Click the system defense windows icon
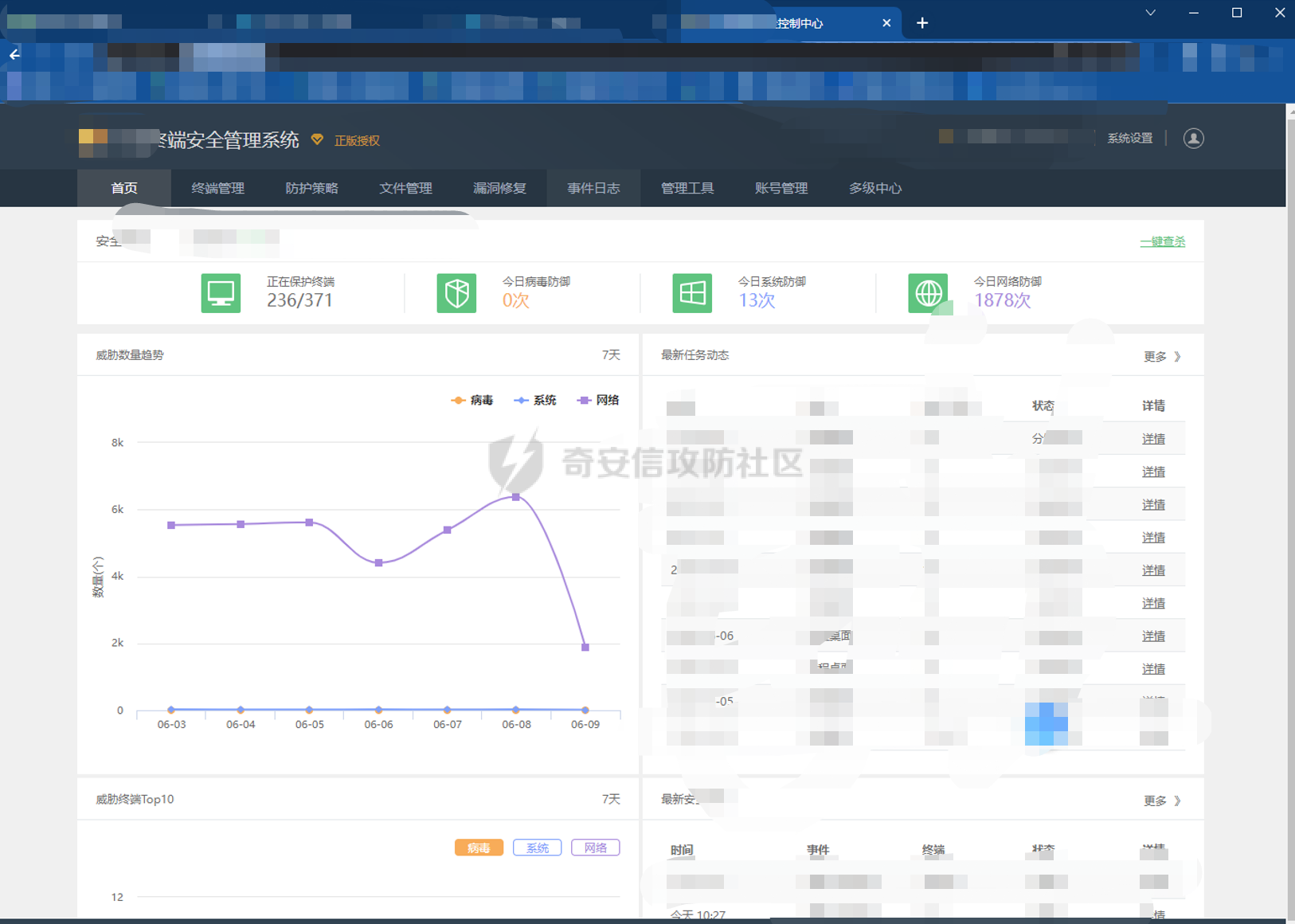 (x=692, y=293)
